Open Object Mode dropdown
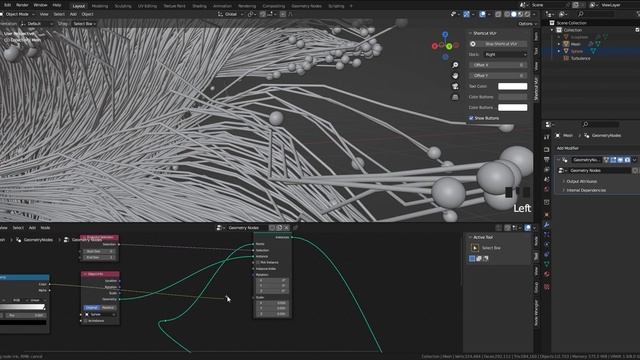Viewport: 640px width, 360px height. (x=18, y=14)
